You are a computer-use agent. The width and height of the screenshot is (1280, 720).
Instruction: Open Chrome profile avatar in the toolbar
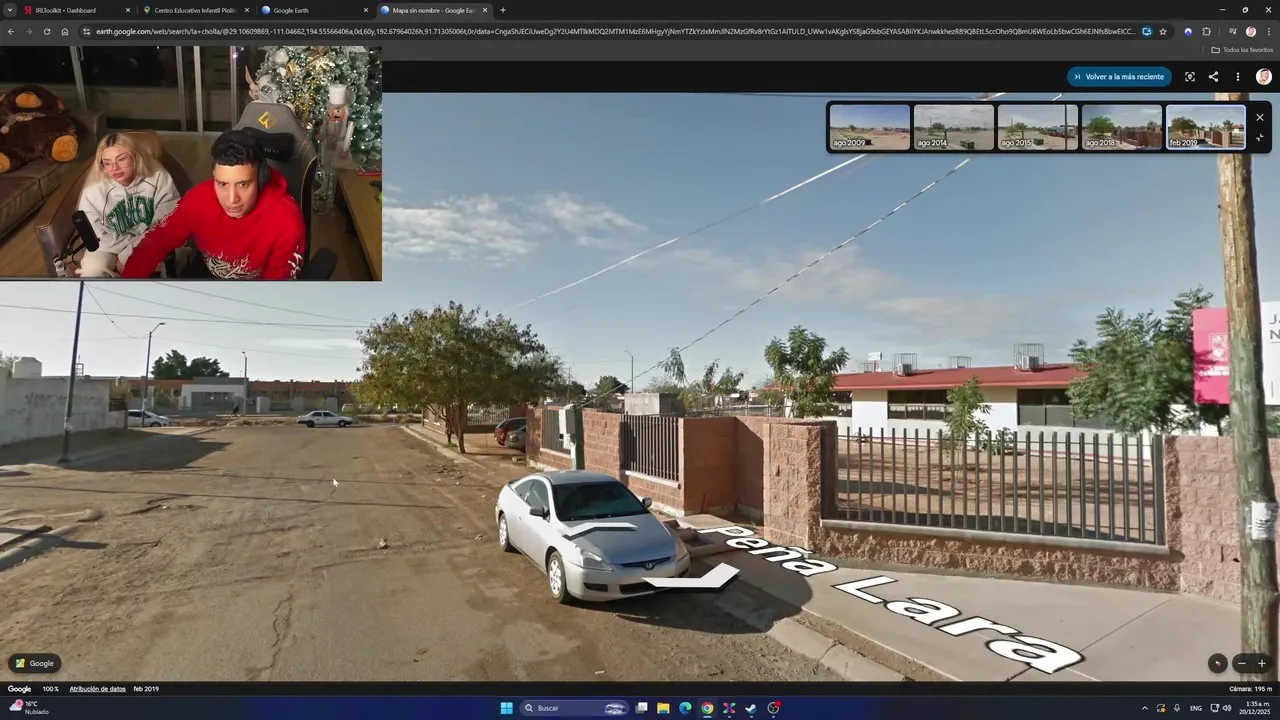click(x=1250, y=31)
